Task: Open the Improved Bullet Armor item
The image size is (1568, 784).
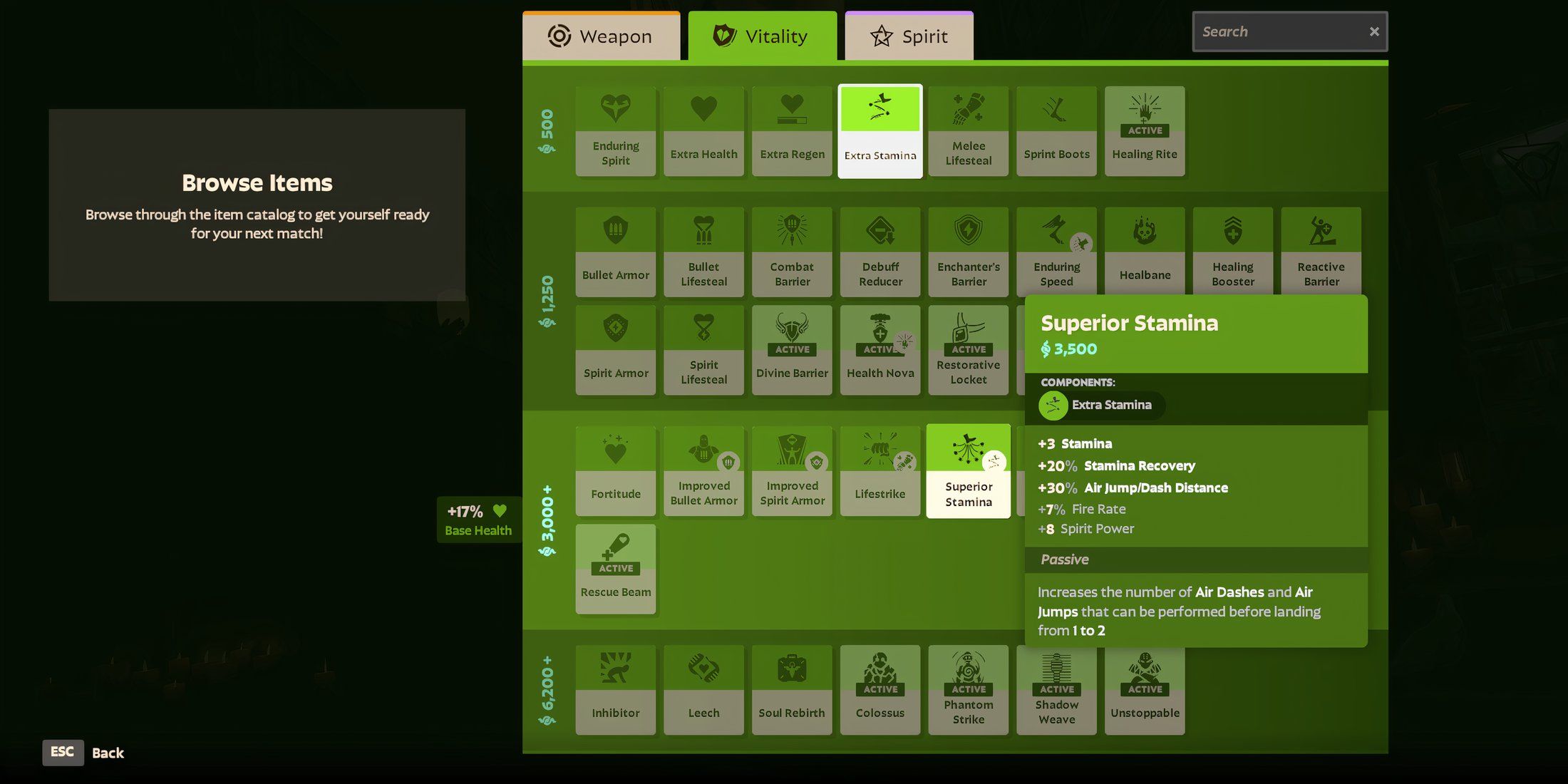Action: point(703,471)
